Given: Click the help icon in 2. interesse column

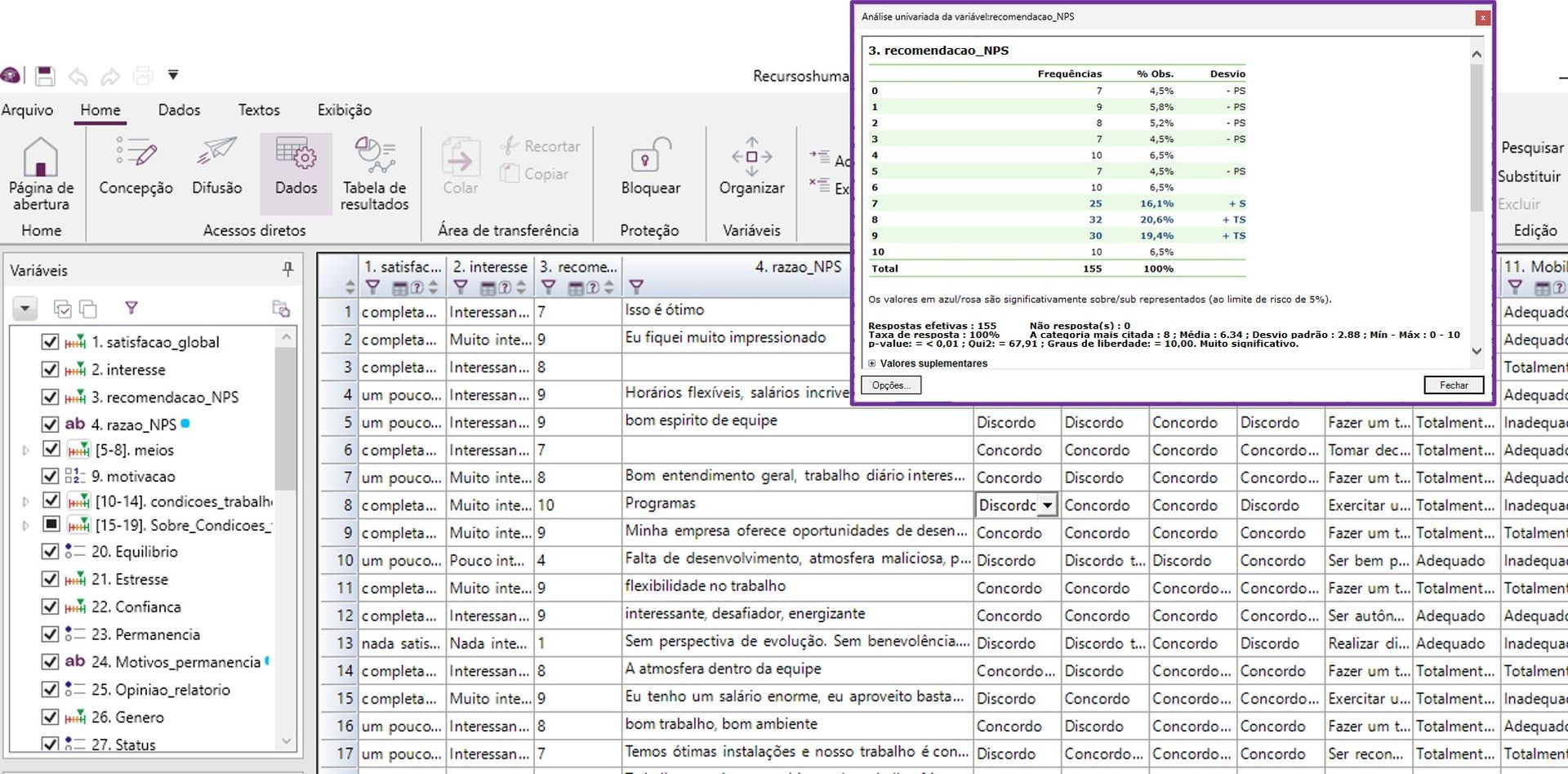Looking at the screenshot, I should 505,287.
